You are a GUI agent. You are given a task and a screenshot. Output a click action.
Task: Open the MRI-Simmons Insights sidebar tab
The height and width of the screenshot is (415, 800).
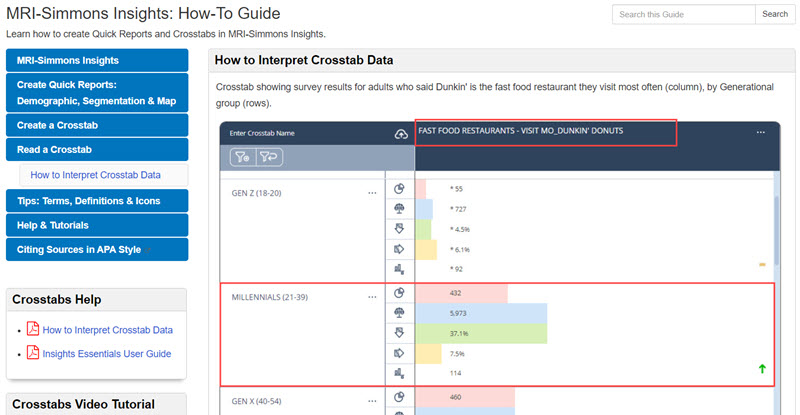97,60
